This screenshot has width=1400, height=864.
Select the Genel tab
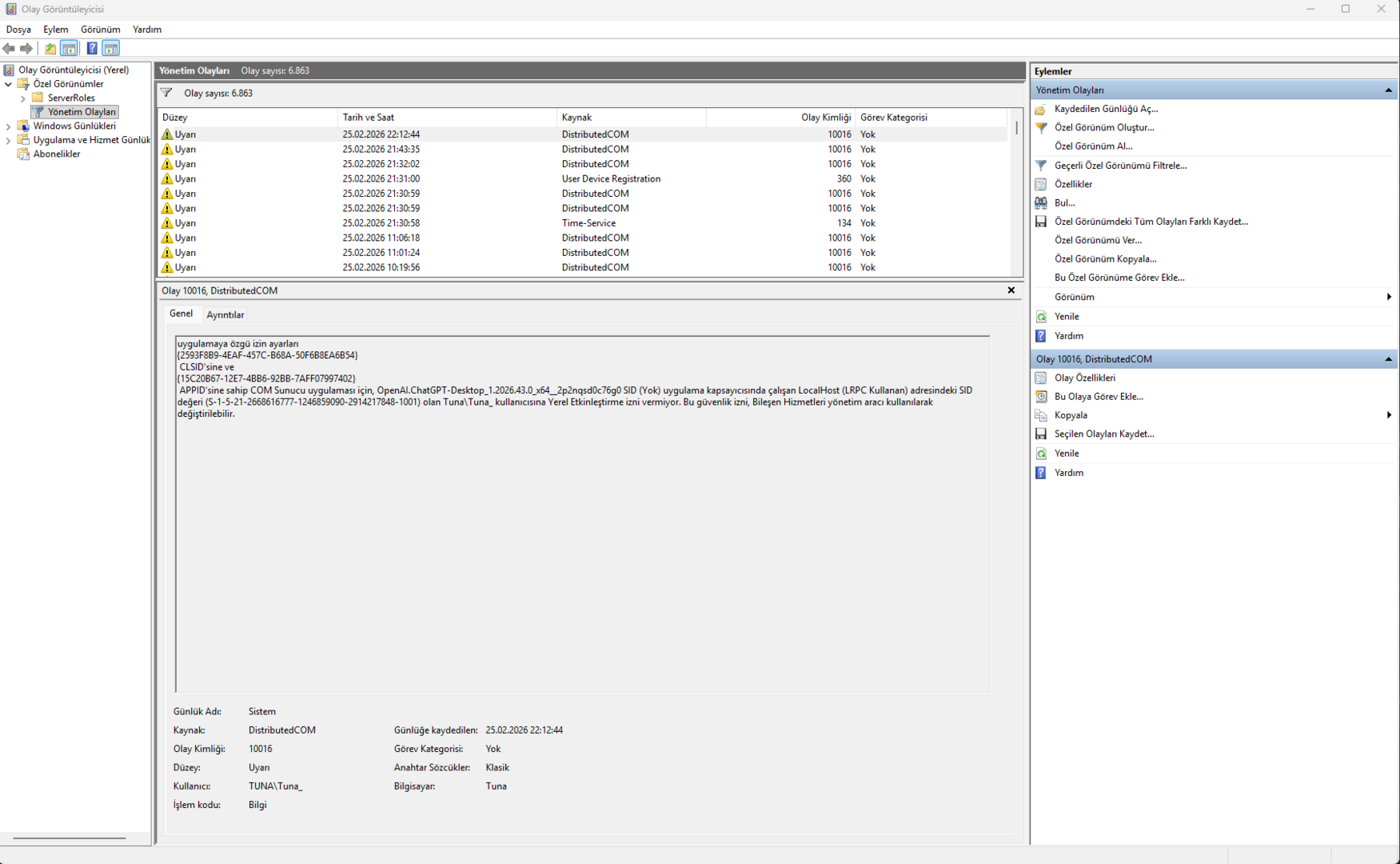point(181,314)
